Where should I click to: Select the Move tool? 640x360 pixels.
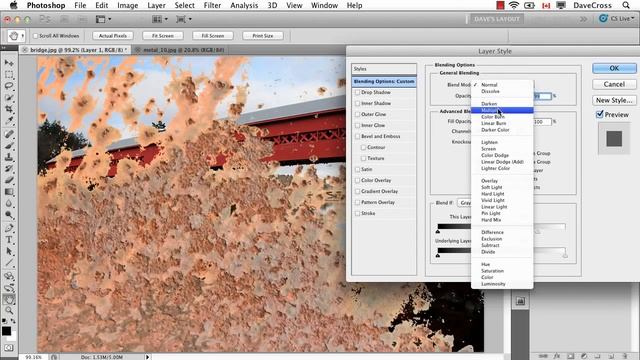tap(9, 63)
